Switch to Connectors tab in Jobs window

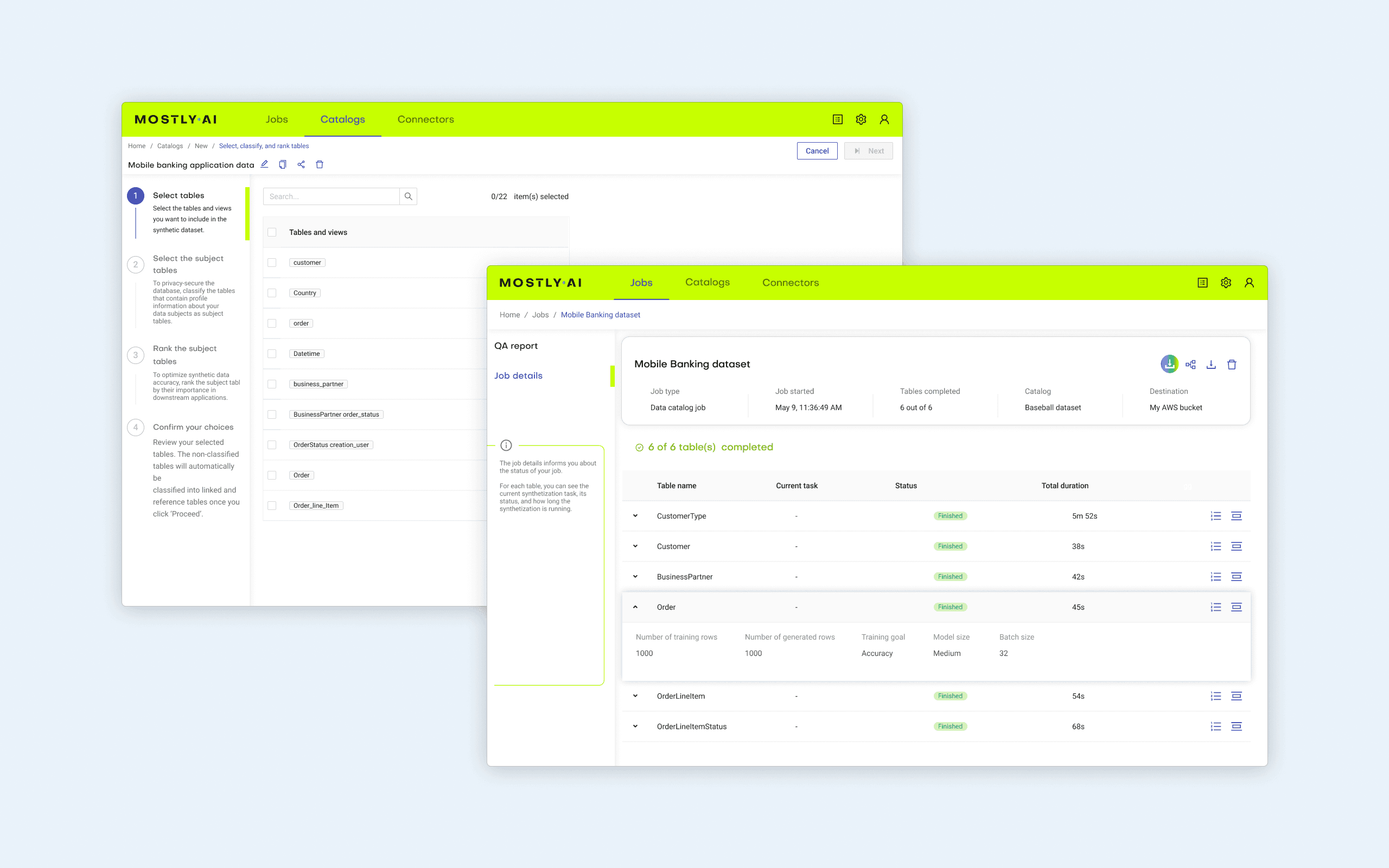coord(791,283)
